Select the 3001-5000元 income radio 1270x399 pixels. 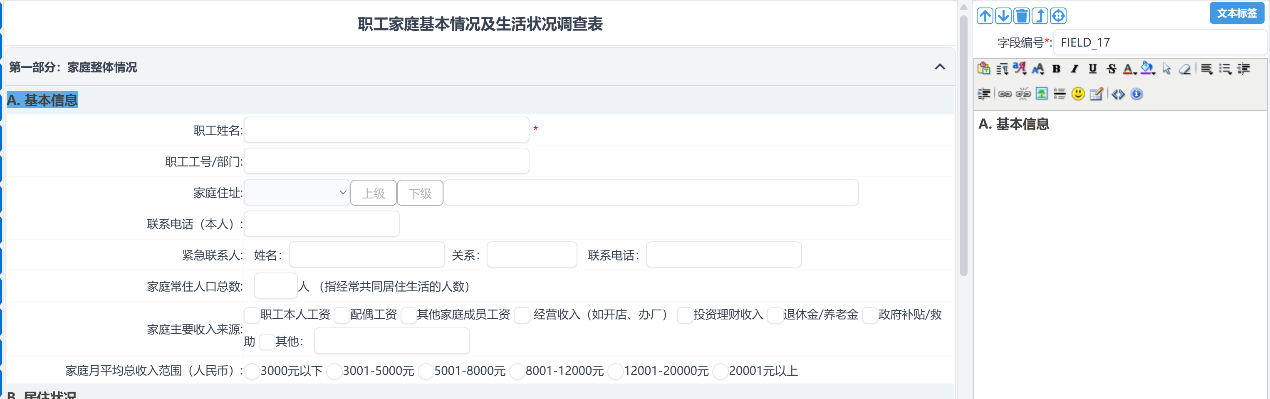pyautogui.click(x=335, y=372)
